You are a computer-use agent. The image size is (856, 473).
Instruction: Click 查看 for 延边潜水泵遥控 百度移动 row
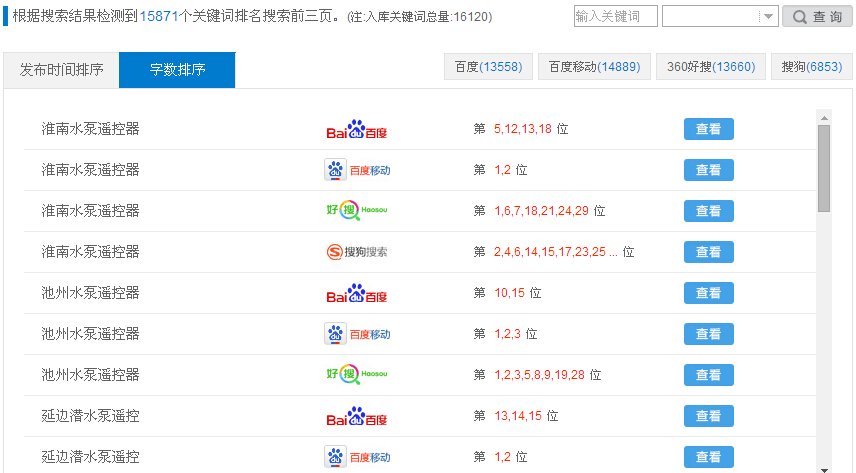tap(709, 457)
